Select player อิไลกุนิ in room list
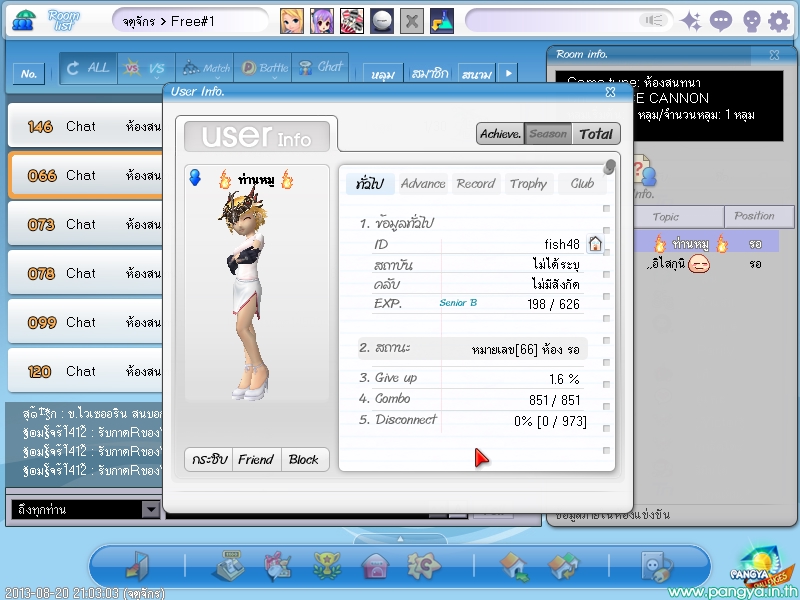800x600 pixels. pos(707,264)
